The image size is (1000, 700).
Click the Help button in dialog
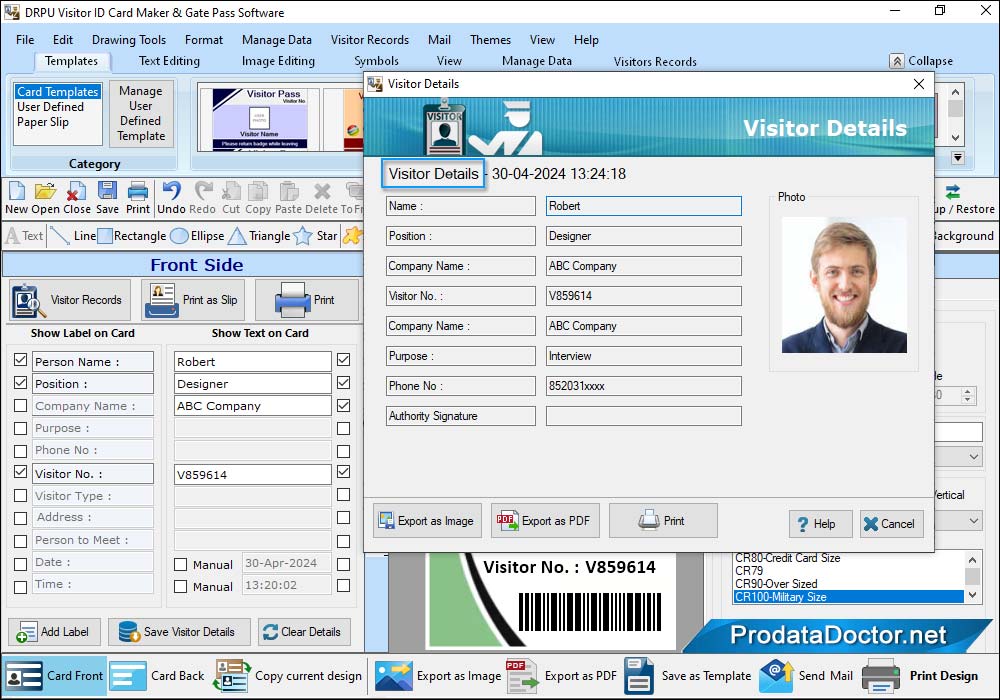pyautogui.click(x=820, y=524)
